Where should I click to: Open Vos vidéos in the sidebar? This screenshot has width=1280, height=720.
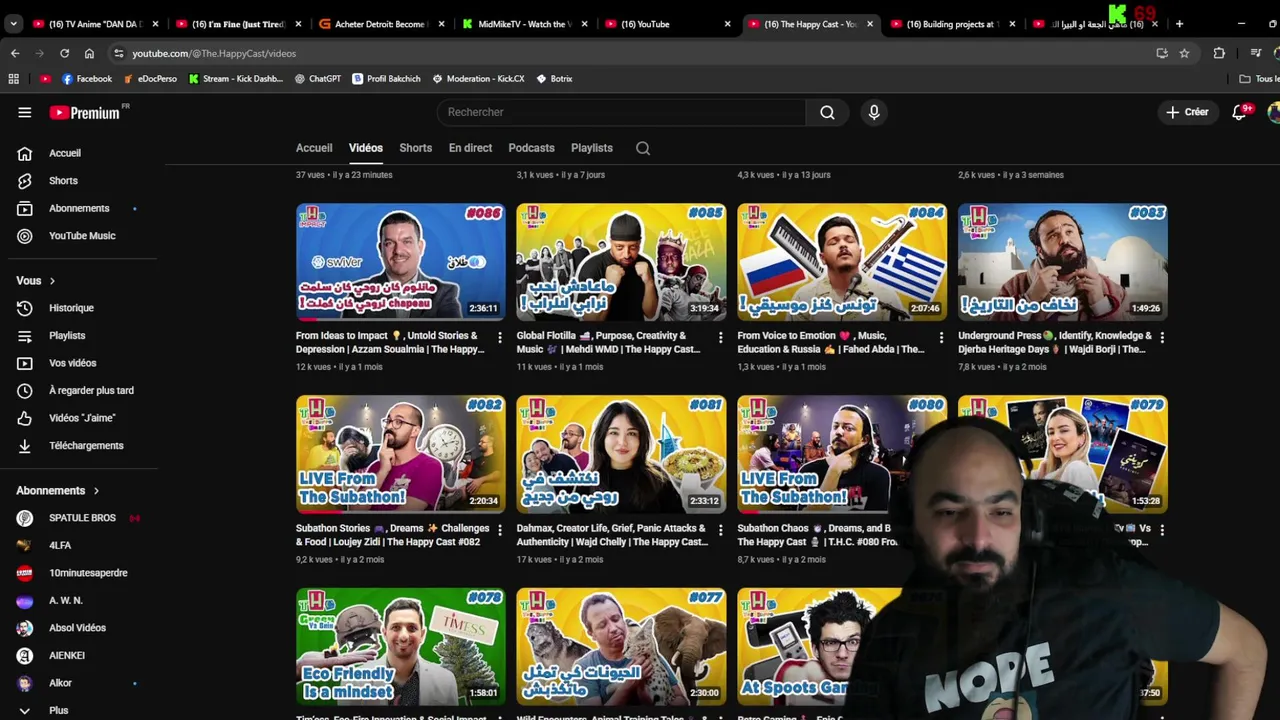coord(72,363)
